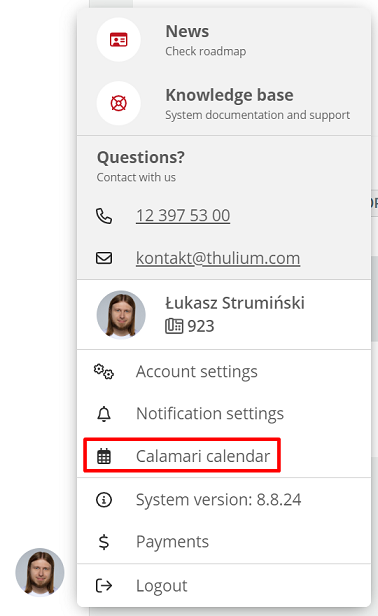Click the red News card icon
The width and height of the screenshot is (378, 616).
tap(118, 40)
